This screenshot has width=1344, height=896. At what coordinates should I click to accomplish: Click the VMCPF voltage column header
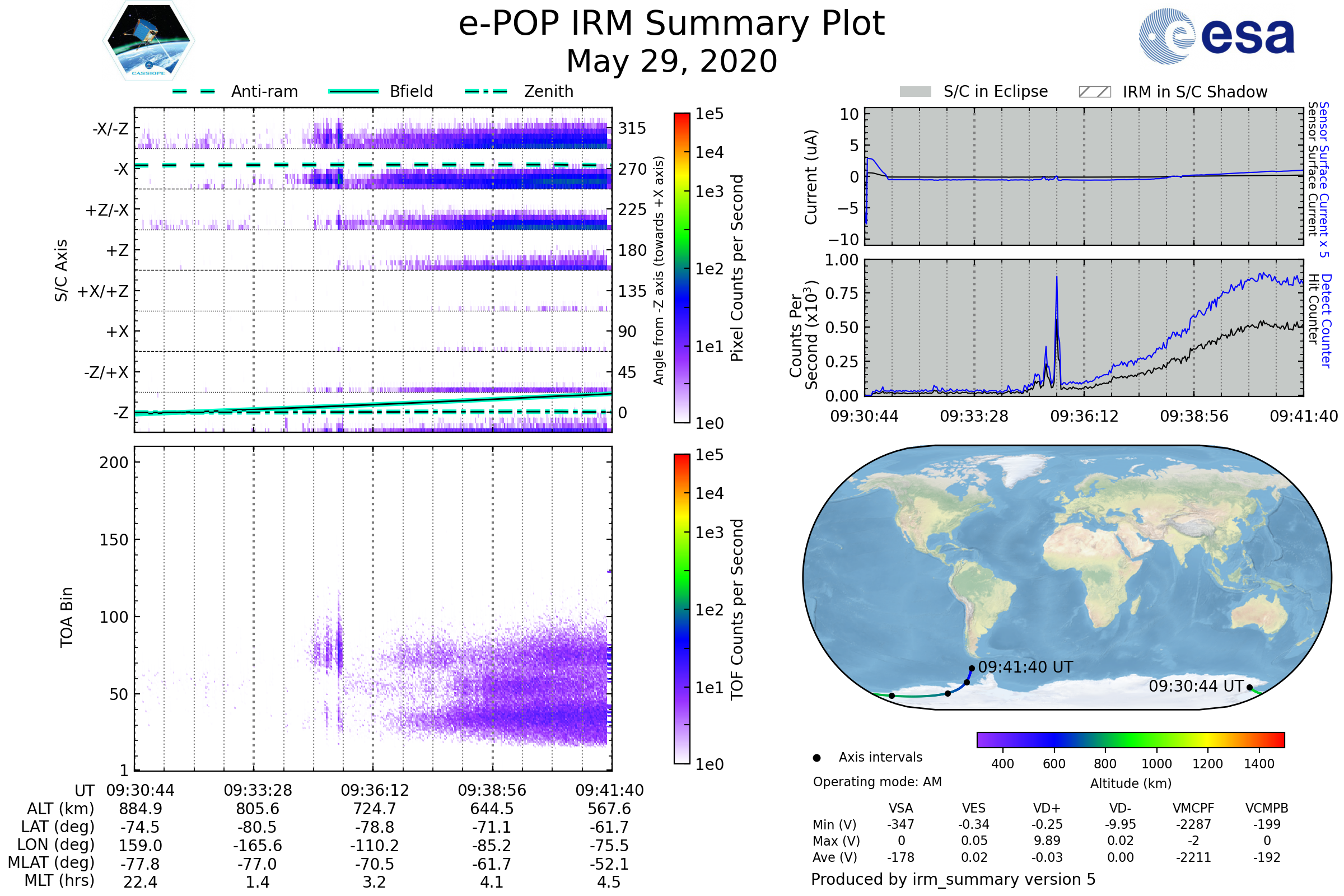tap(1193, 808)
